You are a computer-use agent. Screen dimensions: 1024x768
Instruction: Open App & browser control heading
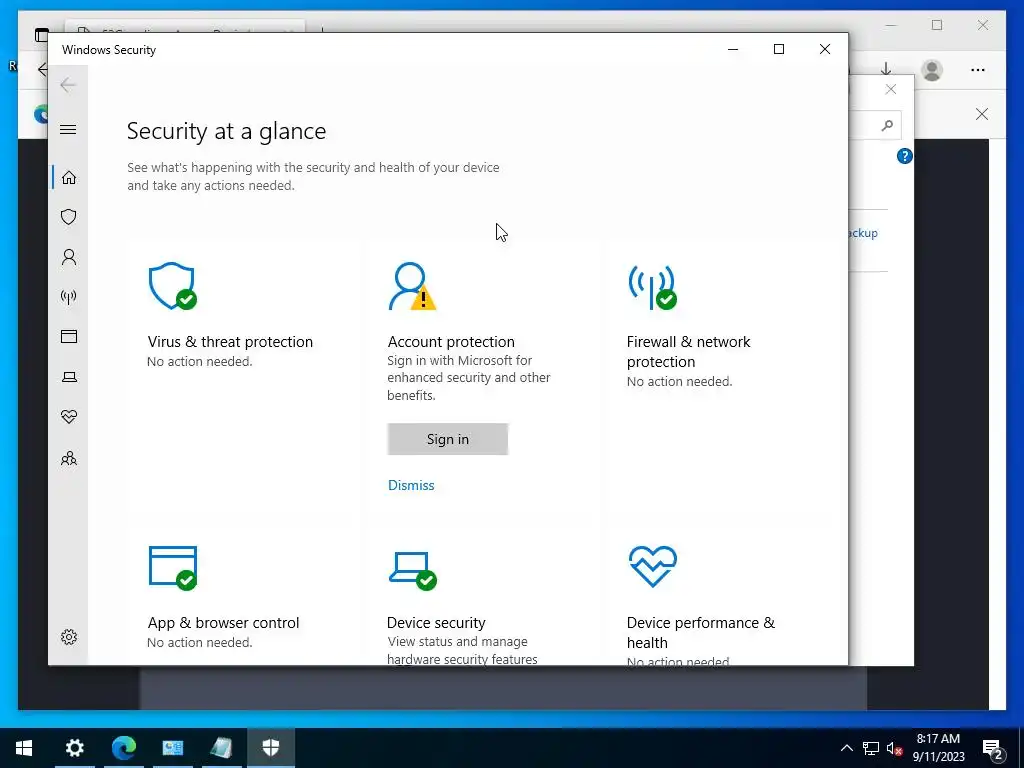(x=223, y=622)
